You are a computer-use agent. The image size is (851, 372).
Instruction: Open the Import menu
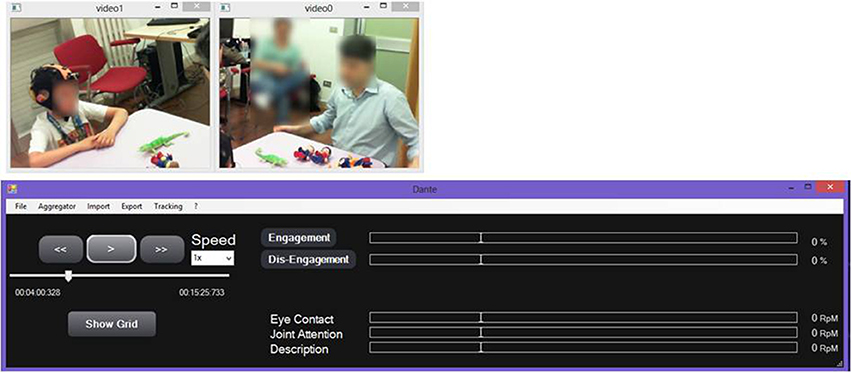98,206
